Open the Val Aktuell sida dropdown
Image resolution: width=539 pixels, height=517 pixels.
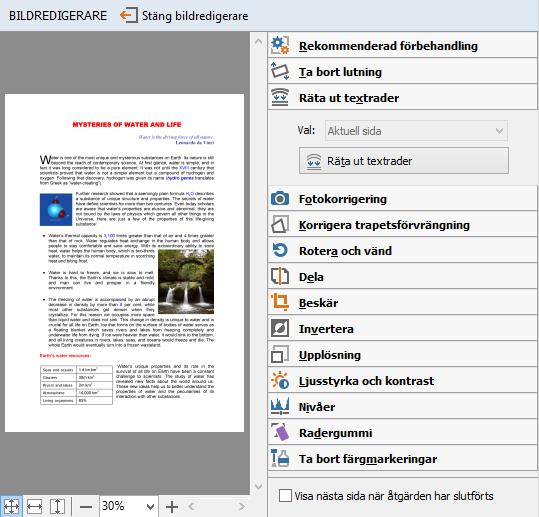pos(416,131)
